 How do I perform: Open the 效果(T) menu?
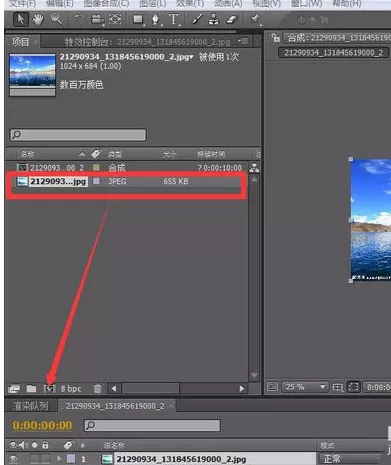point(190,4)
